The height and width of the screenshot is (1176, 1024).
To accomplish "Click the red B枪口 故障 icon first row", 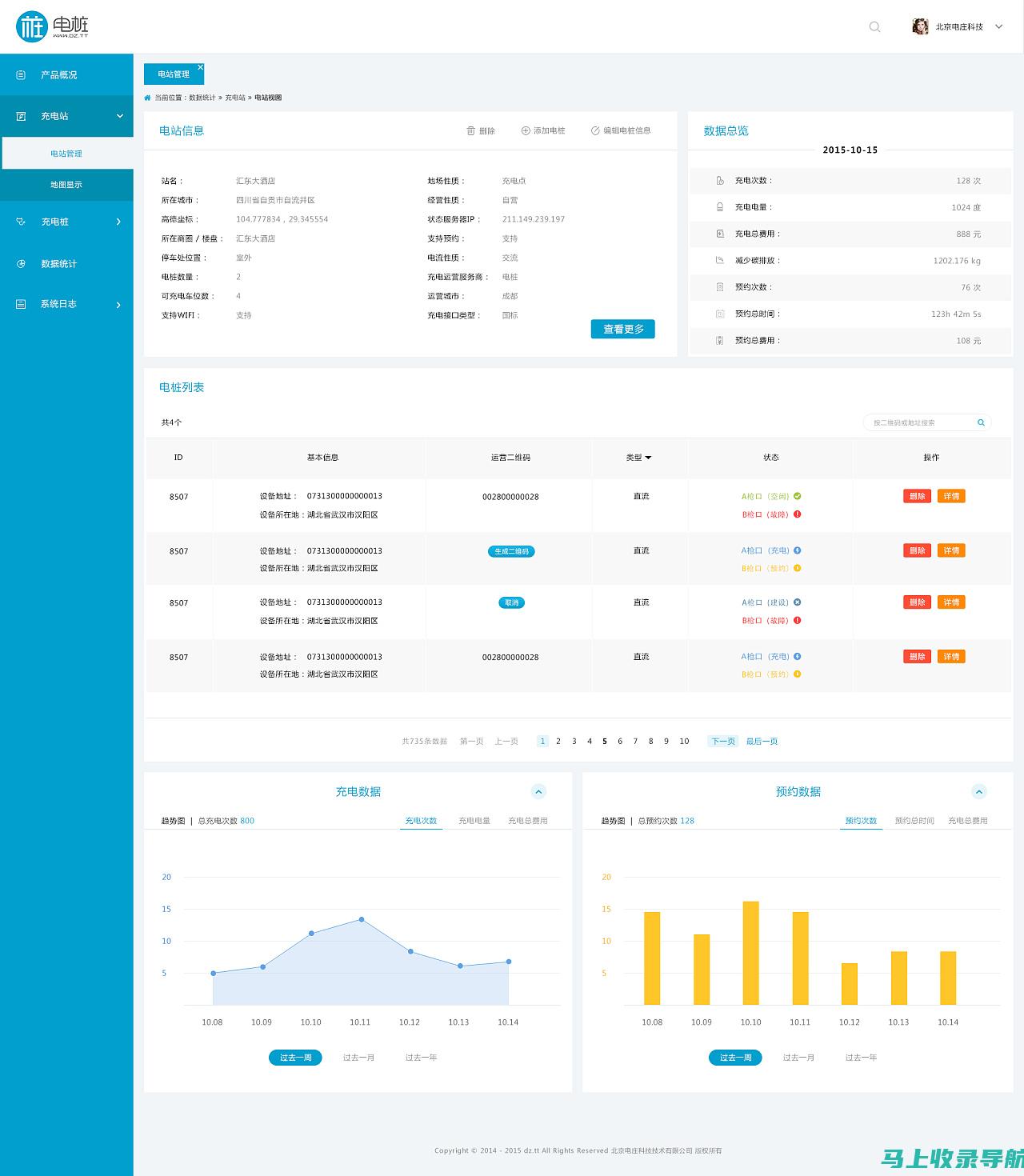I will [798, 514].
